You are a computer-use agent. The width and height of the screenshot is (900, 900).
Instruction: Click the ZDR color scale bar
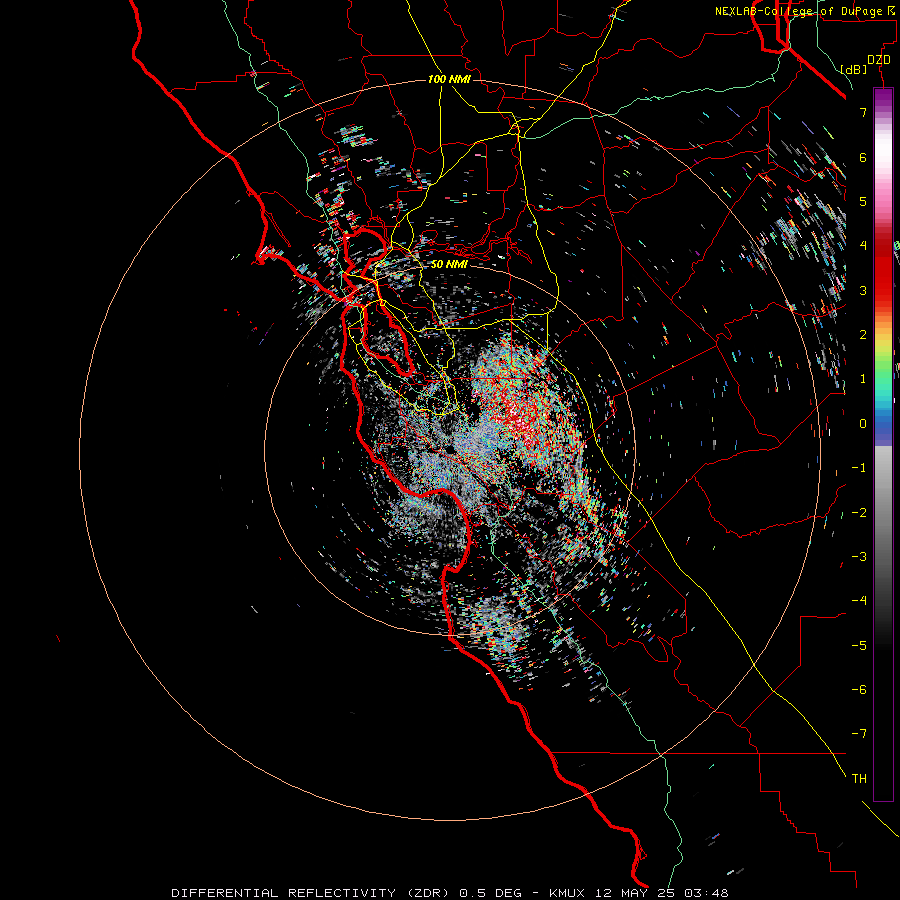click(883, 444)
